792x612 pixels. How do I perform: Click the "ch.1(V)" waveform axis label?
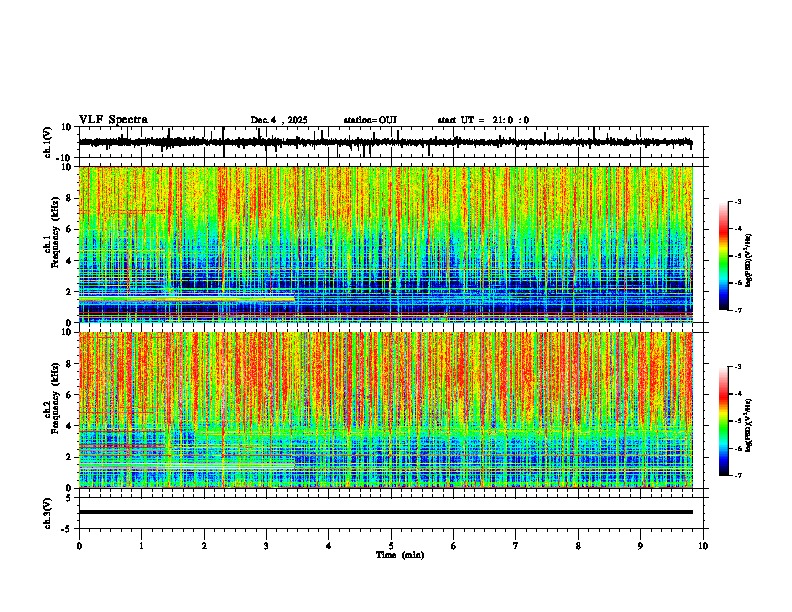48,142
